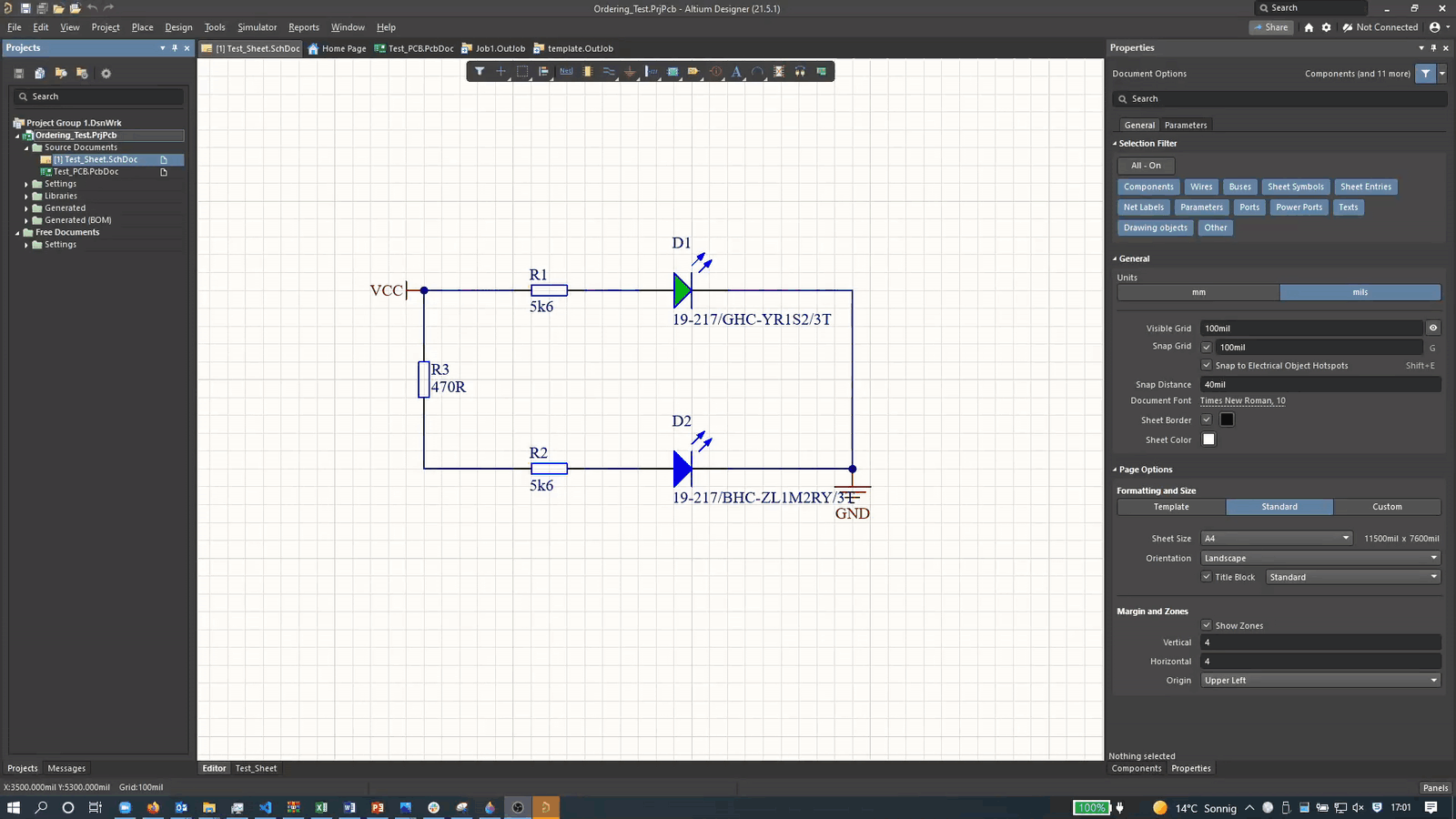1456x819 pixels.
Task: Choose the rectangular selection tool icon
Action: click(522, 71)
